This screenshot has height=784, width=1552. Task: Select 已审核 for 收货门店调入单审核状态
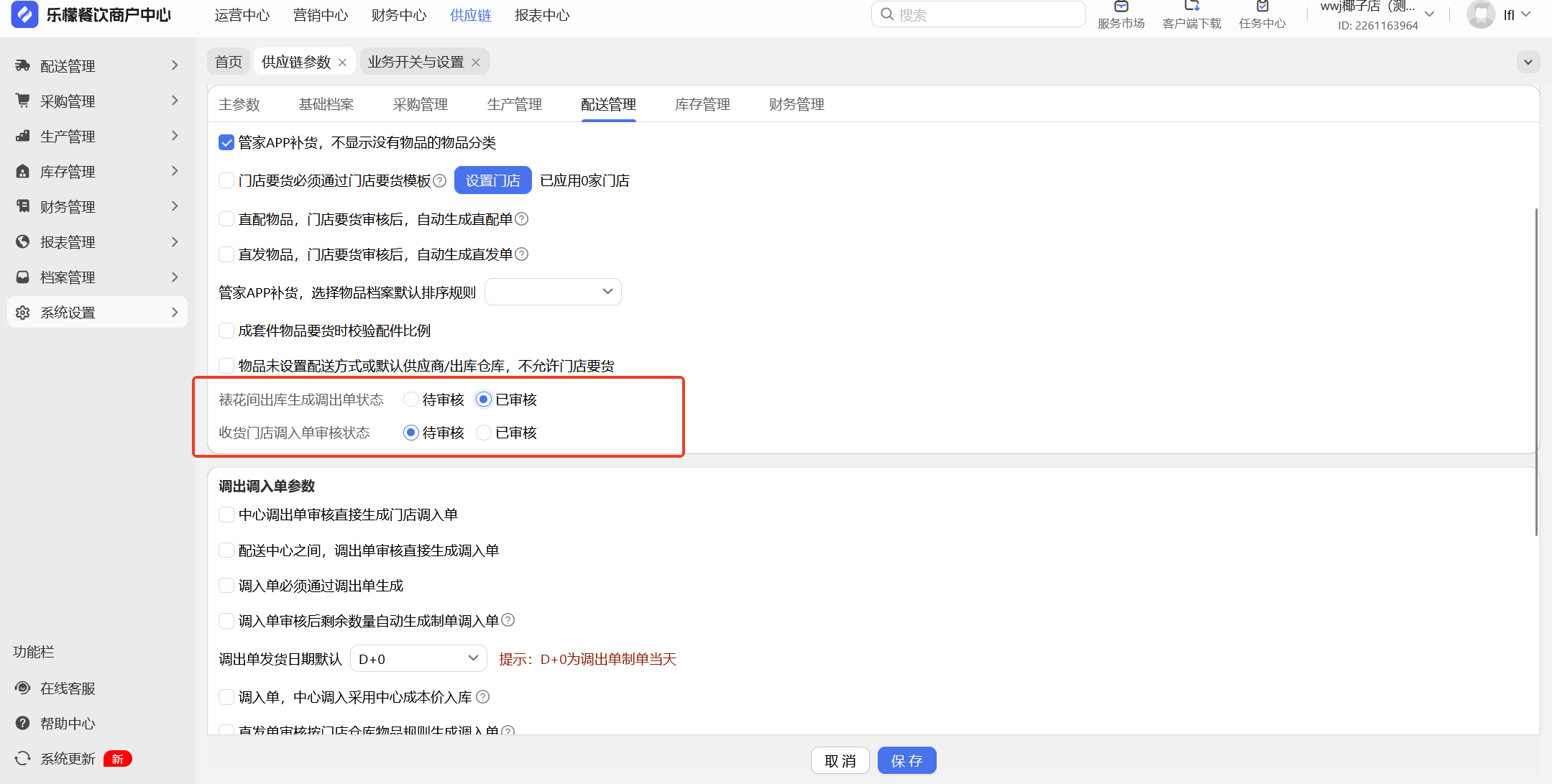click(484, 433)
